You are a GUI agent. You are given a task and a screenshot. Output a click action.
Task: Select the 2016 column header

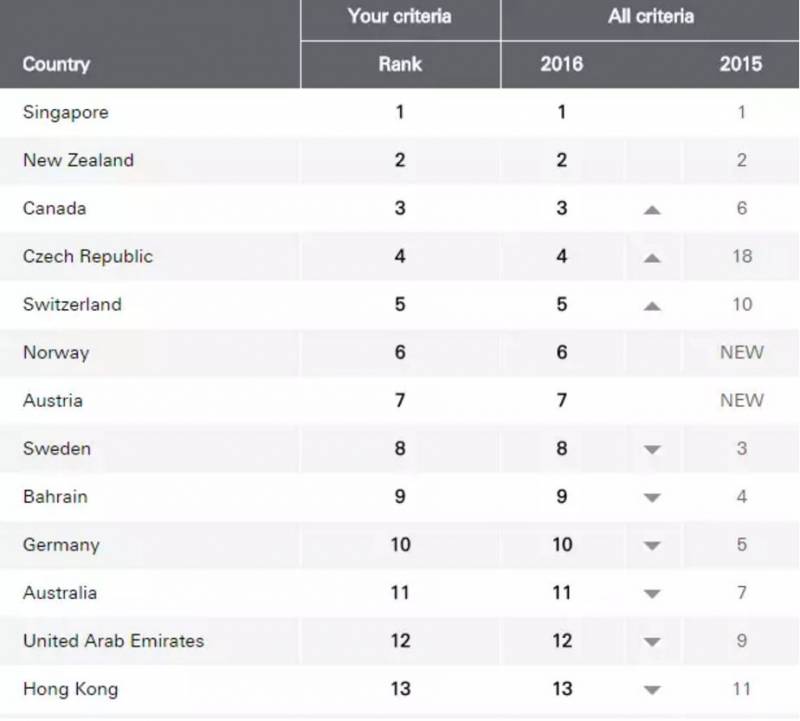561,64
